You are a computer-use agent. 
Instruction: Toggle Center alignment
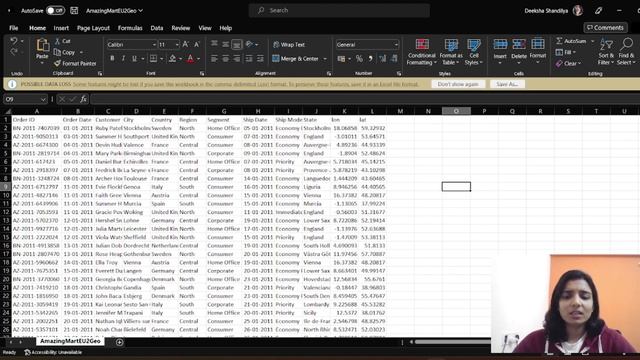coord(225,59)
